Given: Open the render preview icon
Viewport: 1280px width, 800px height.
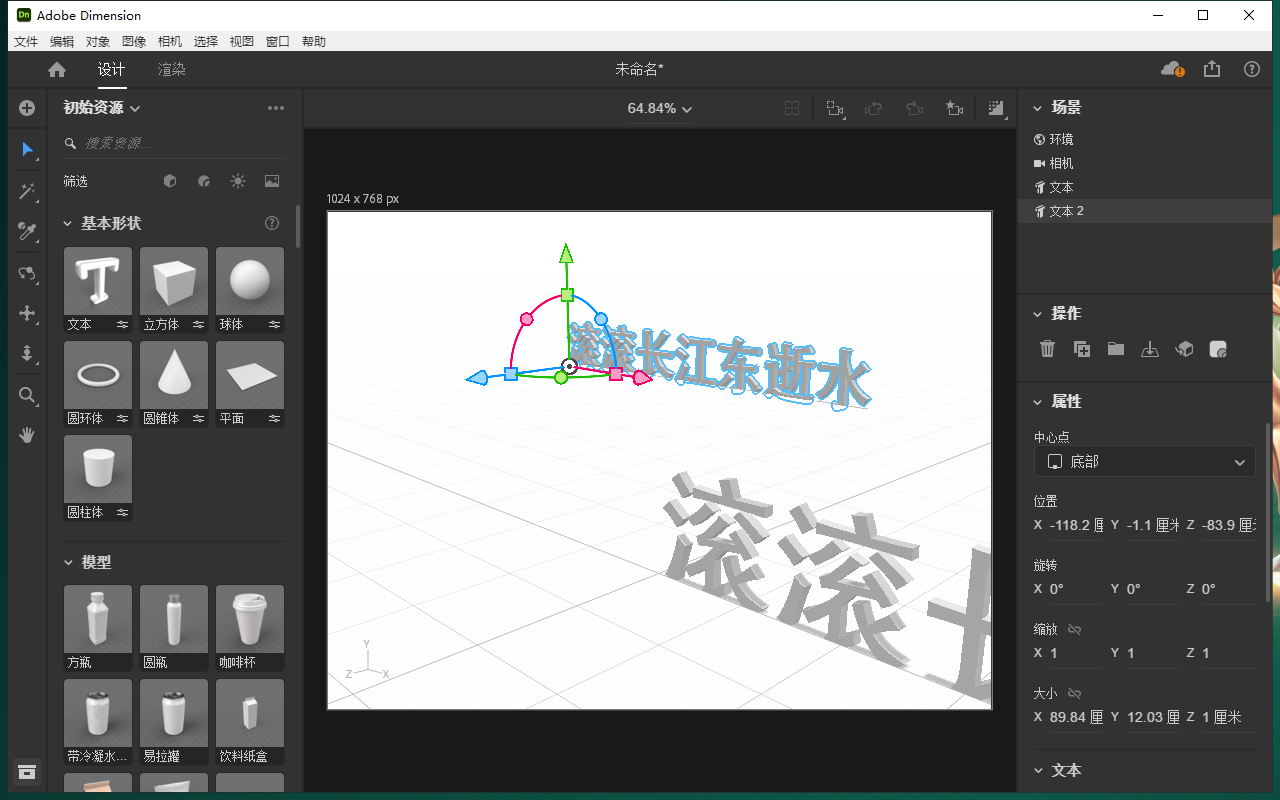Looking at the screenshot, I should click(996, 108).
